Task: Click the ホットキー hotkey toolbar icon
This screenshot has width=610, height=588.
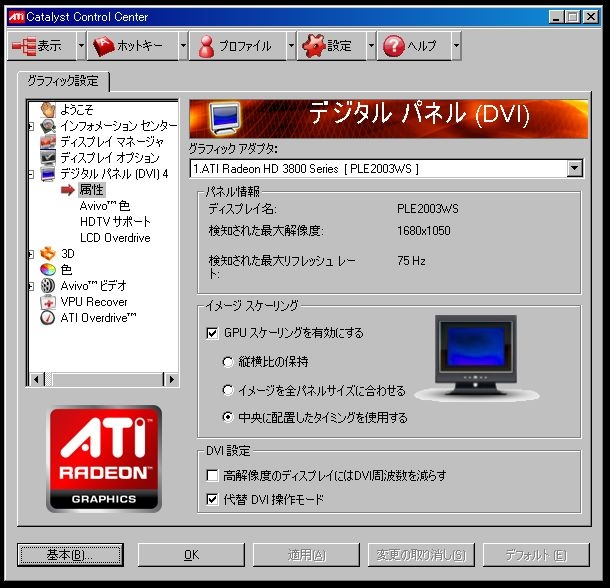Action: tap(103, 46)
